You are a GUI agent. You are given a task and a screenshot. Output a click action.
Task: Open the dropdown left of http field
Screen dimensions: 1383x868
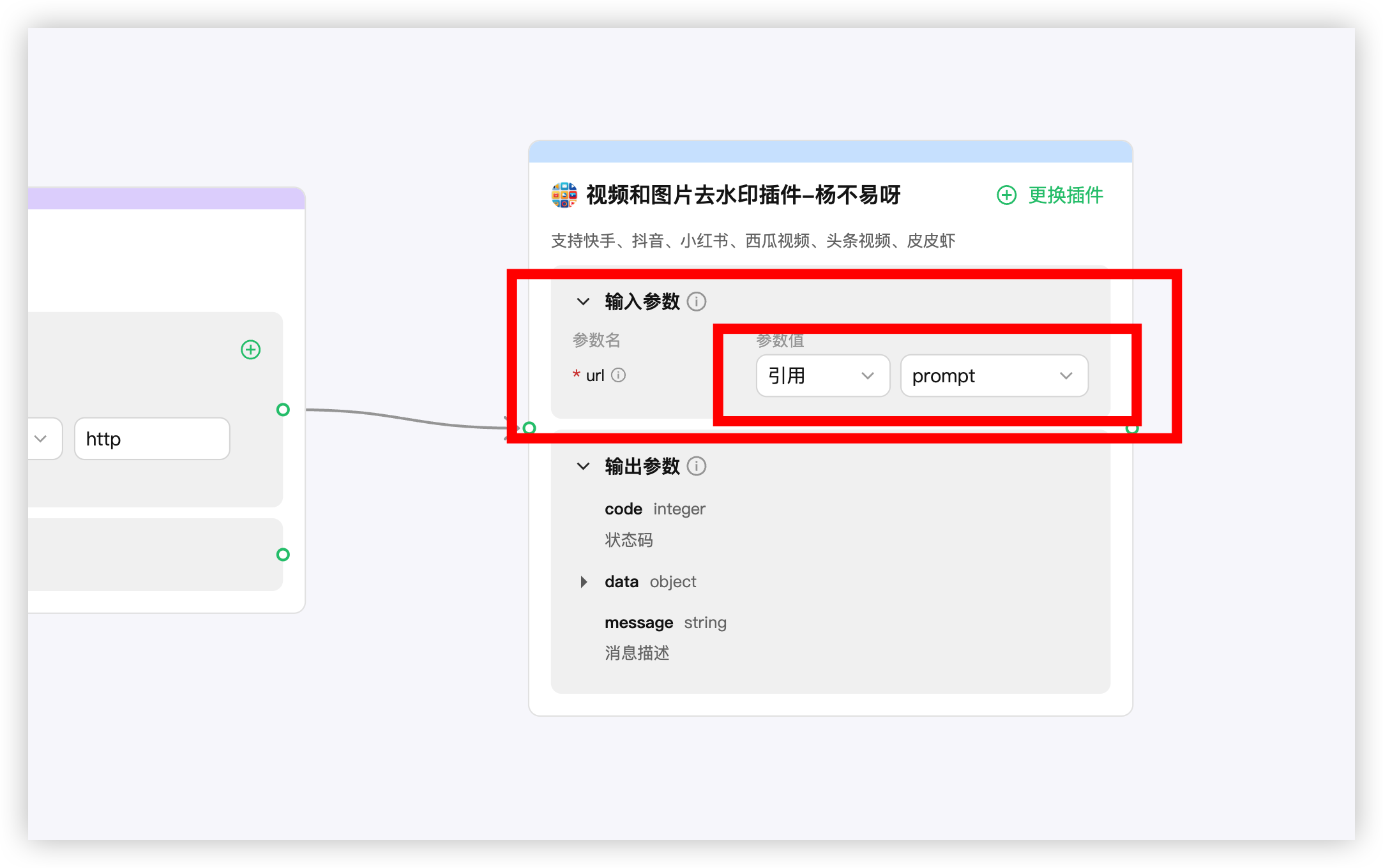(x=42, y=438)
